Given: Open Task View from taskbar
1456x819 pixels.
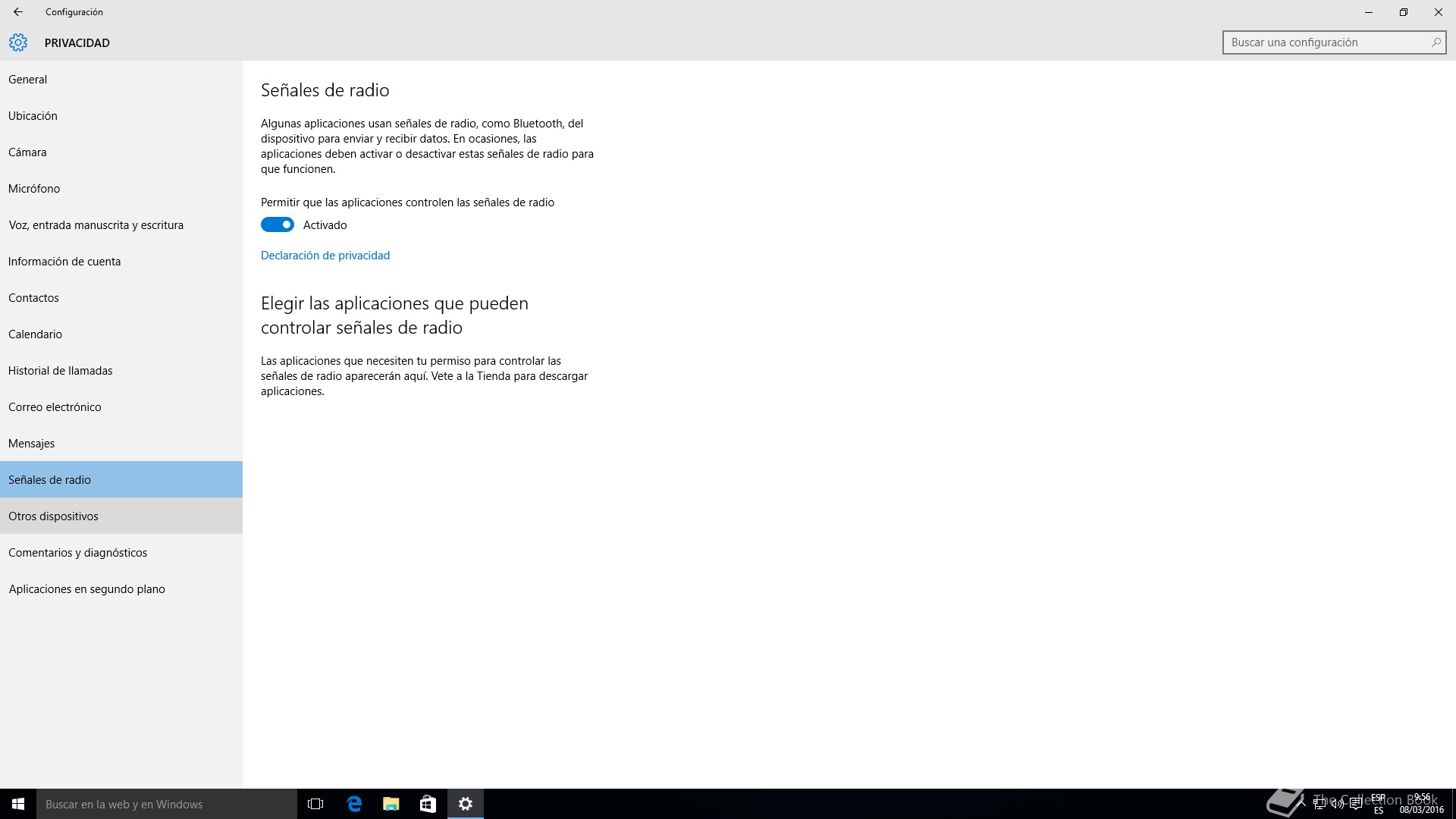Looking at the screenshot, I should pyautogui.click(x=315, y=804).
